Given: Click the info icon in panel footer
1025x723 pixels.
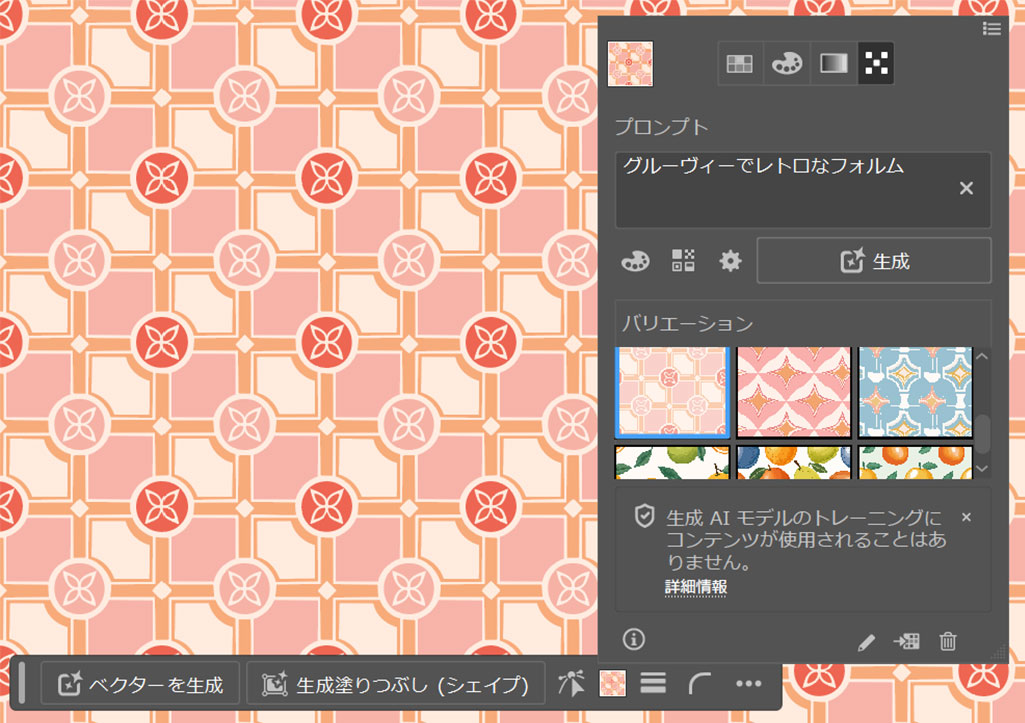Looking at the screenshot, I should (x=634, y=639).
